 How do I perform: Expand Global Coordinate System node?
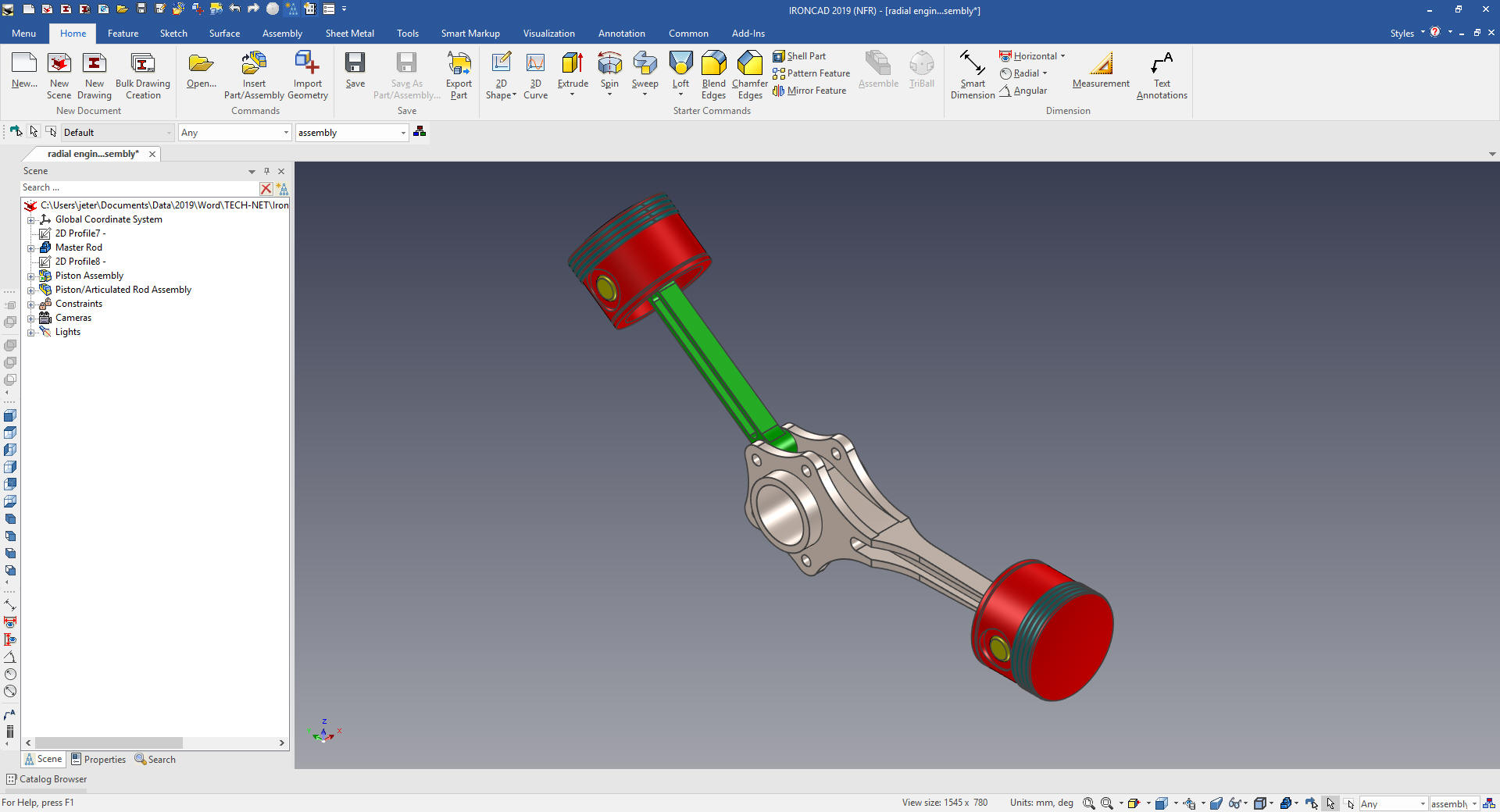(31, 219)
